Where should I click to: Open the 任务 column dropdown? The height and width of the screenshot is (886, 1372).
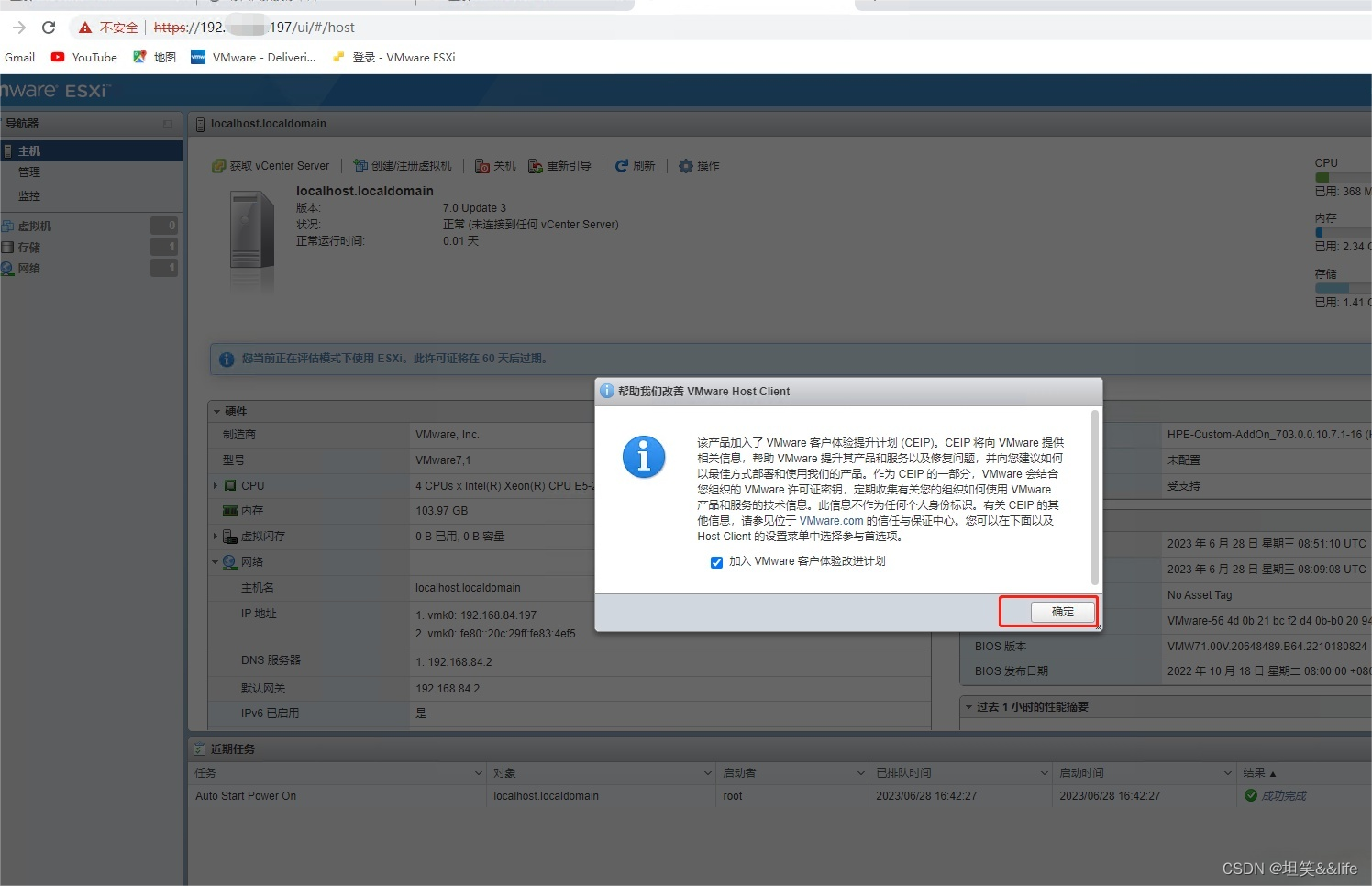[478, 773]
